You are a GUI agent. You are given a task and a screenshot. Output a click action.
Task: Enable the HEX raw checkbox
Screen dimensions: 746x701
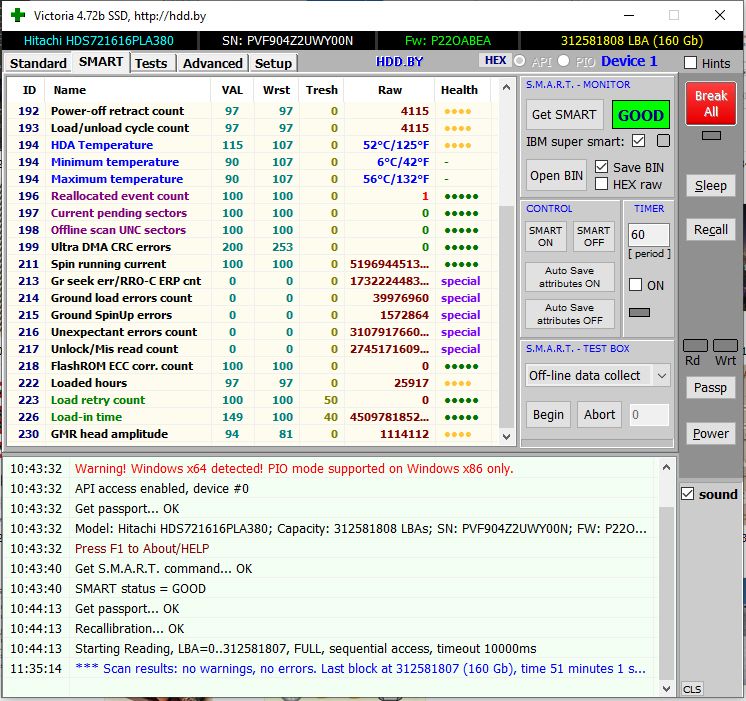point(601,184)
